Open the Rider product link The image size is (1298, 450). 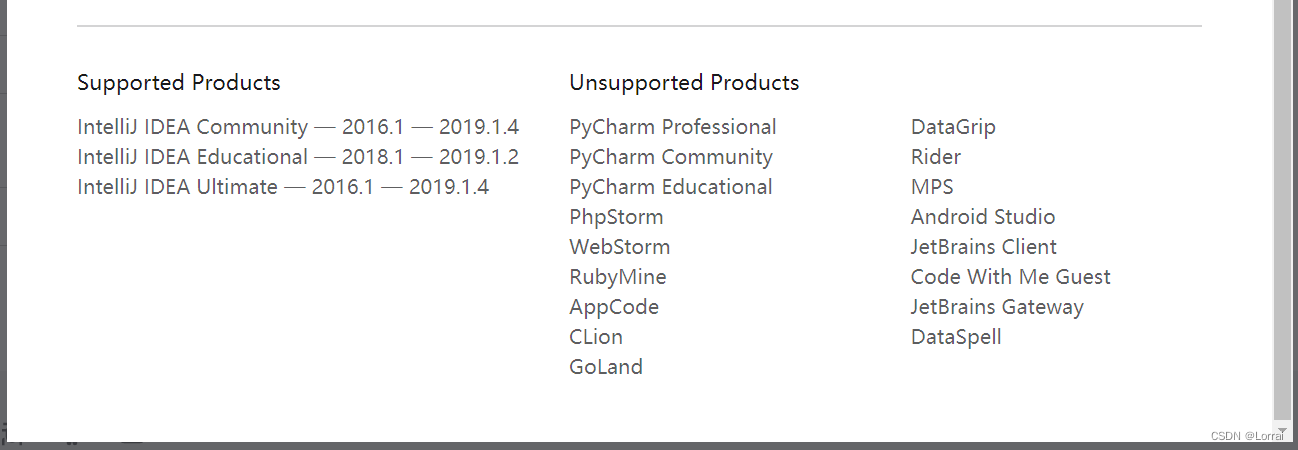936,157
